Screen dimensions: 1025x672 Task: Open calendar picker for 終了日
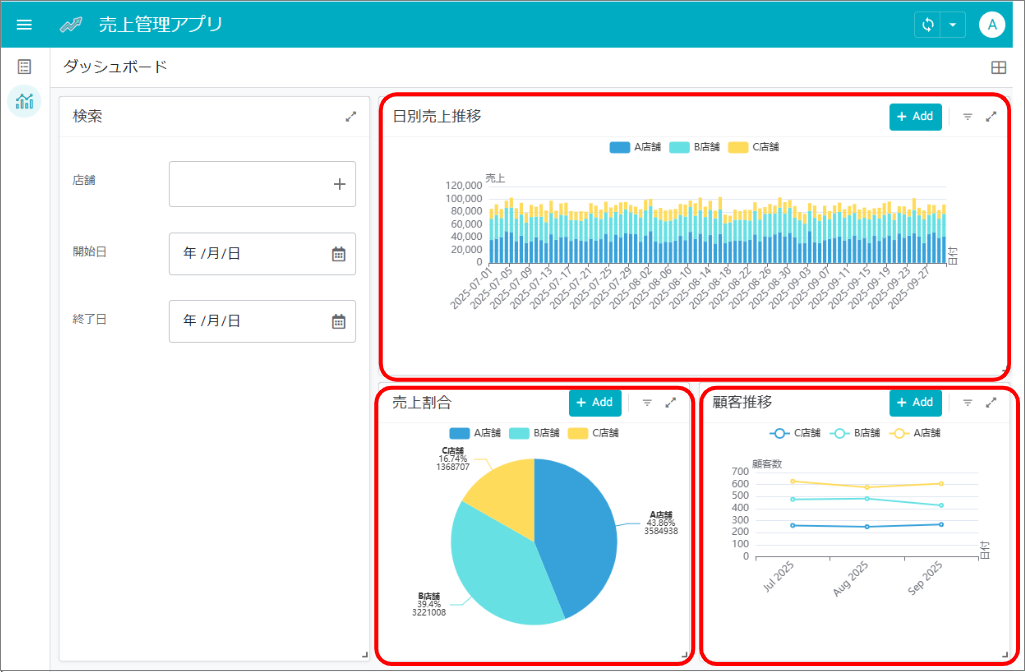[338, 321]
